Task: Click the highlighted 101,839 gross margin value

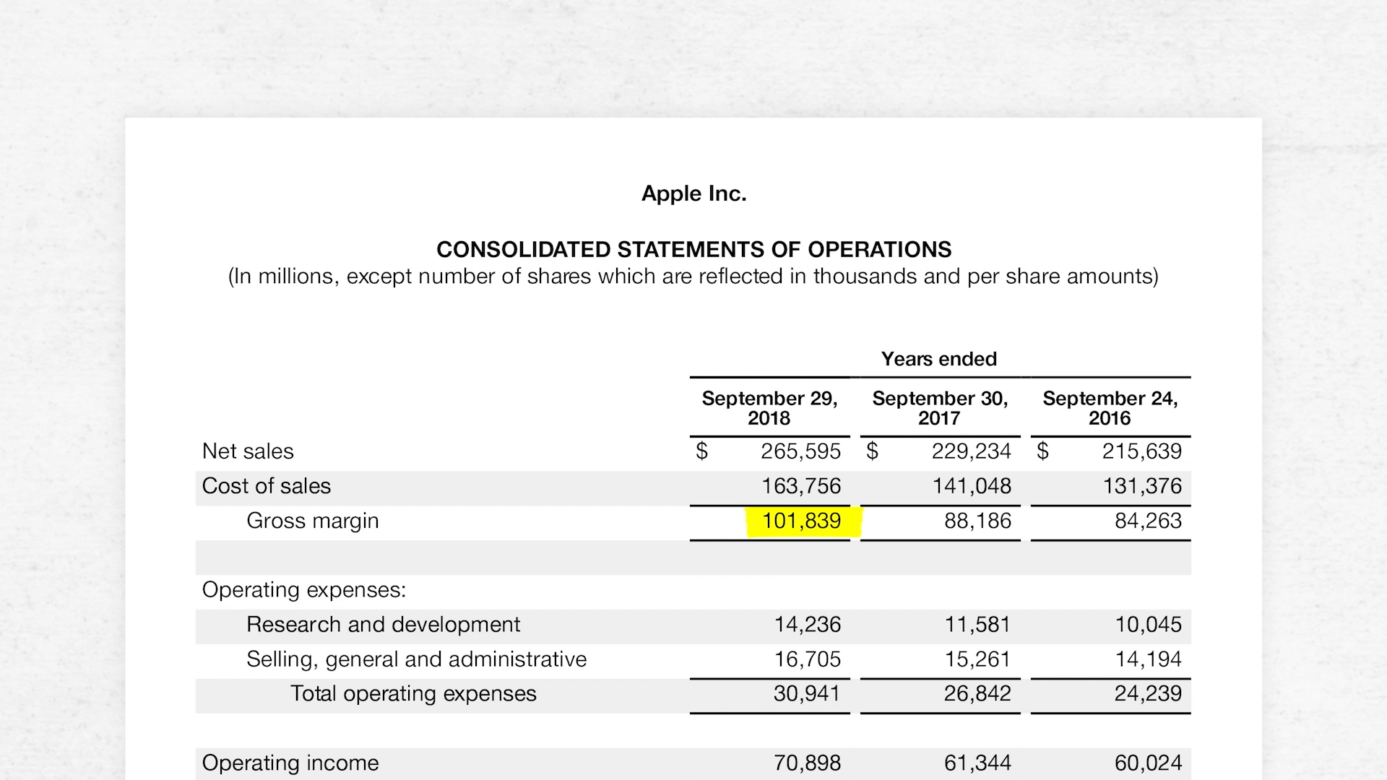Action: (x=802, y=521)
